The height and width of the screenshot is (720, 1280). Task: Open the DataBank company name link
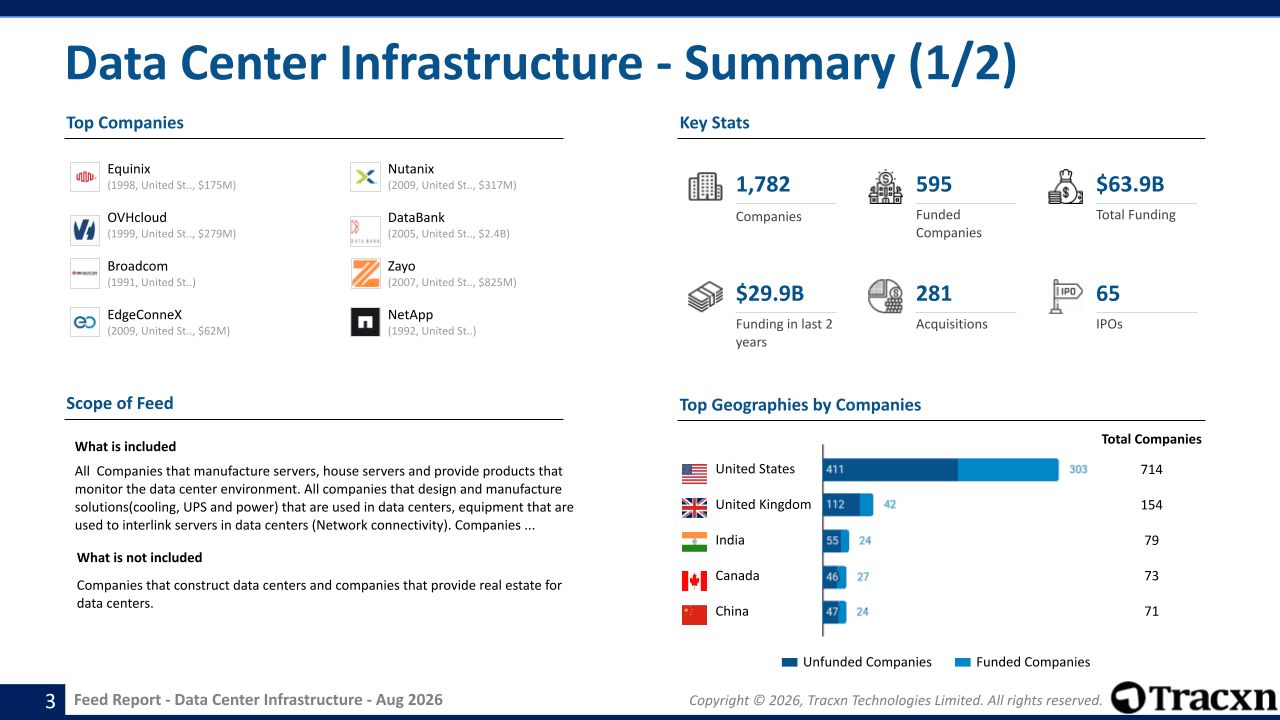tap(416, 217)
